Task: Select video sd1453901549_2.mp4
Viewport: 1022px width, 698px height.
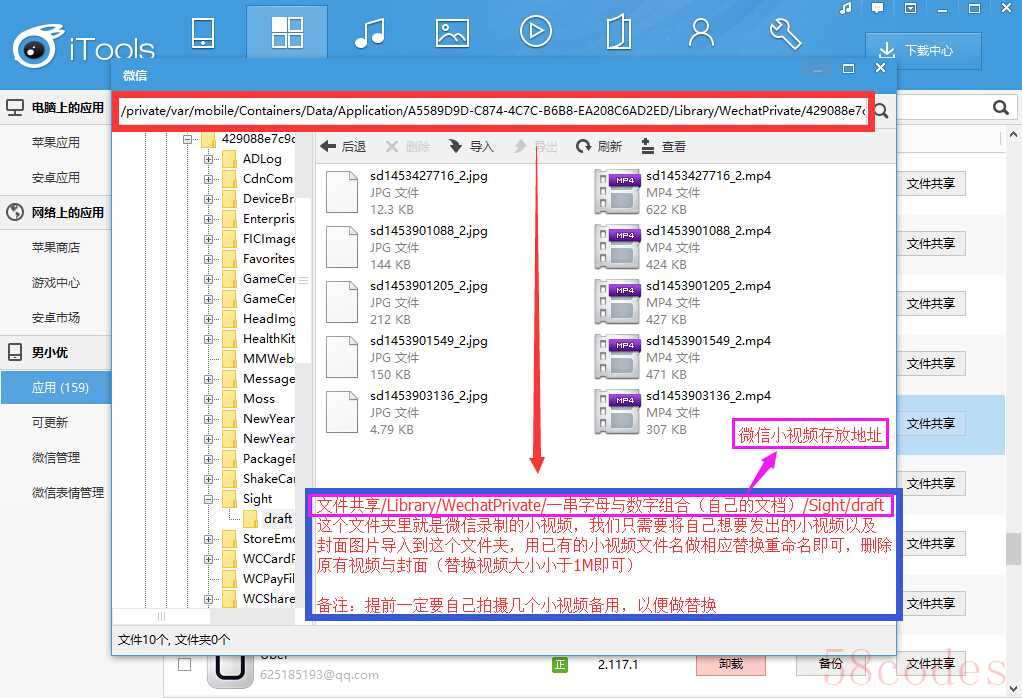Action: coord(683,357)
